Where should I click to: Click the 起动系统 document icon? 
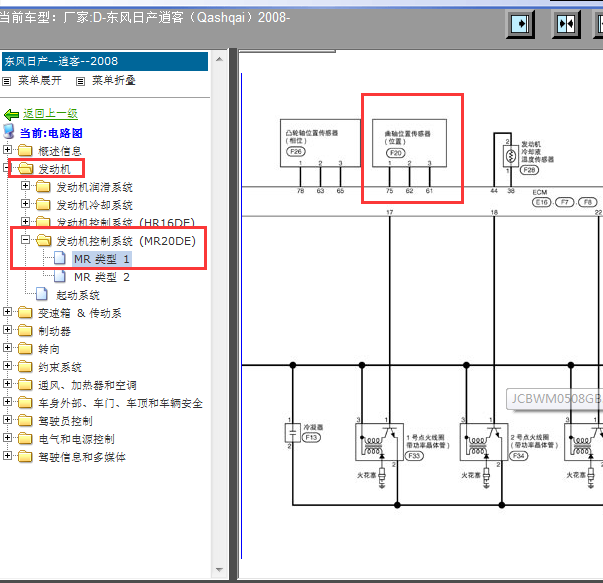click(x=42, y=294)
